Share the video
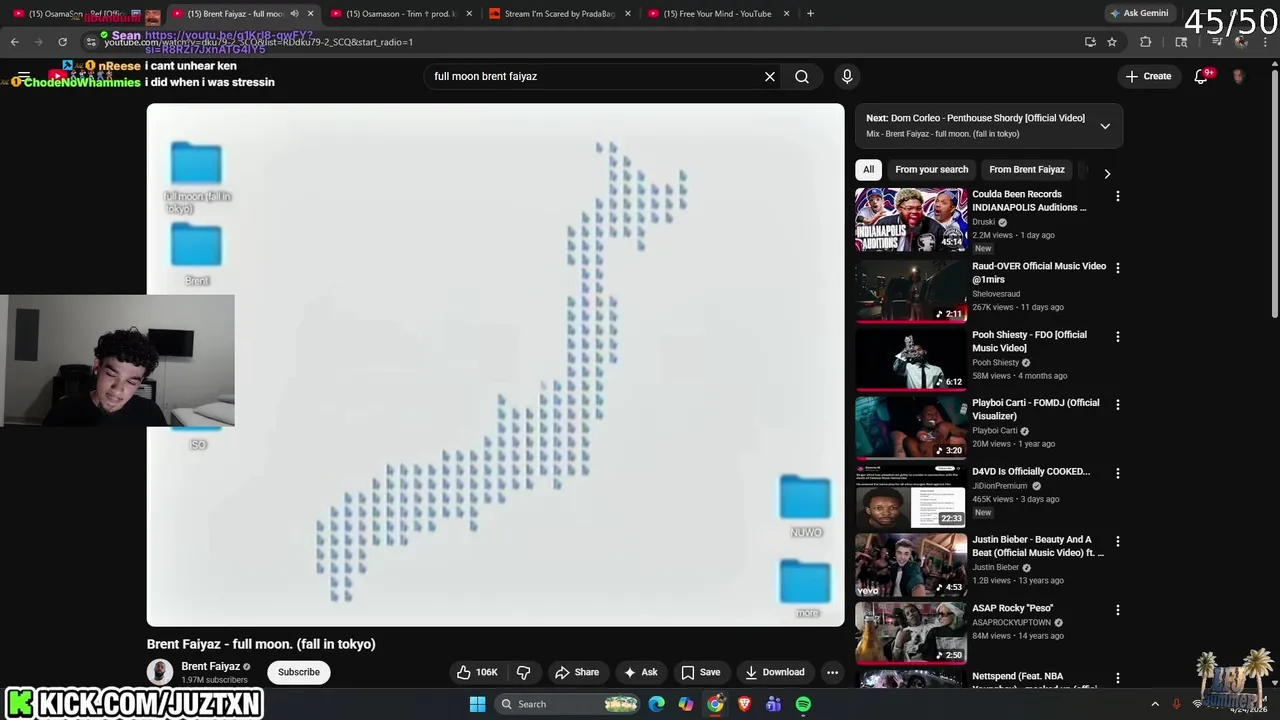The height and width of the screenshot is (720, 1280). (x=577, y=672)
